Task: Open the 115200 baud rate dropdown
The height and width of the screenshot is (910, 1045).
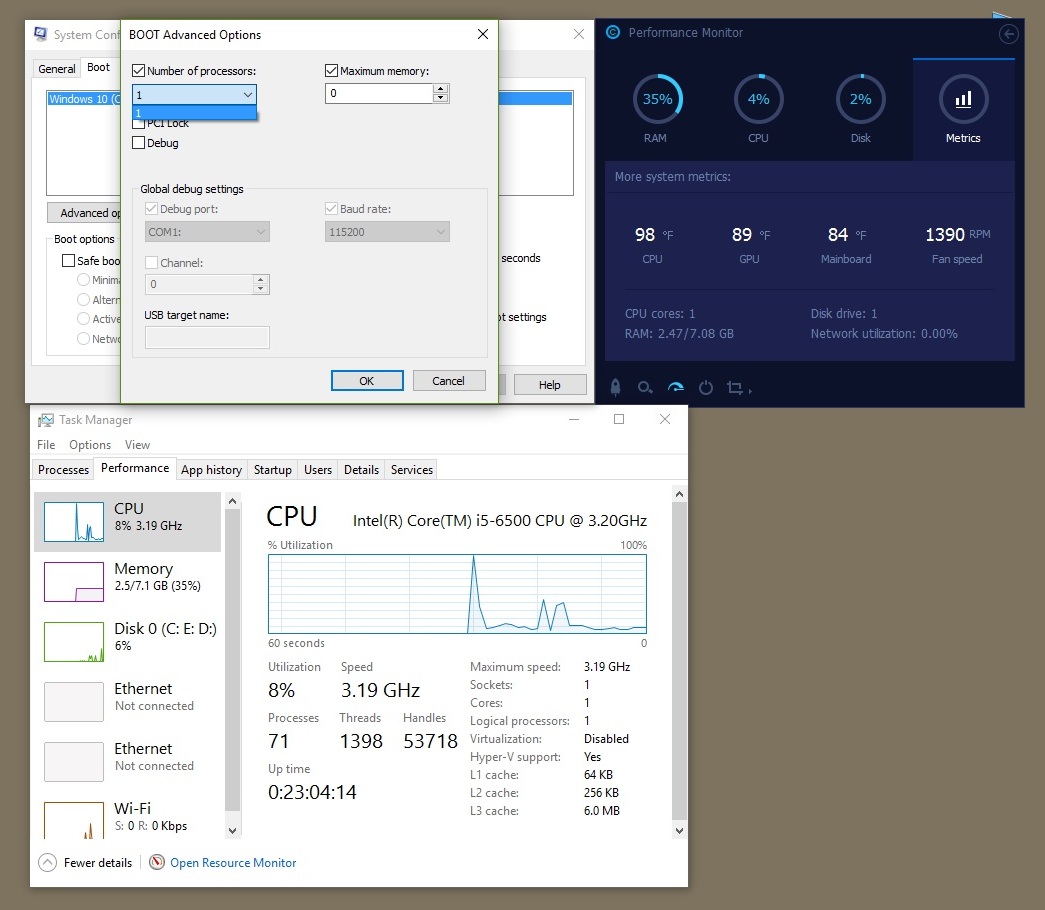Action: click(x=387, y=232)
